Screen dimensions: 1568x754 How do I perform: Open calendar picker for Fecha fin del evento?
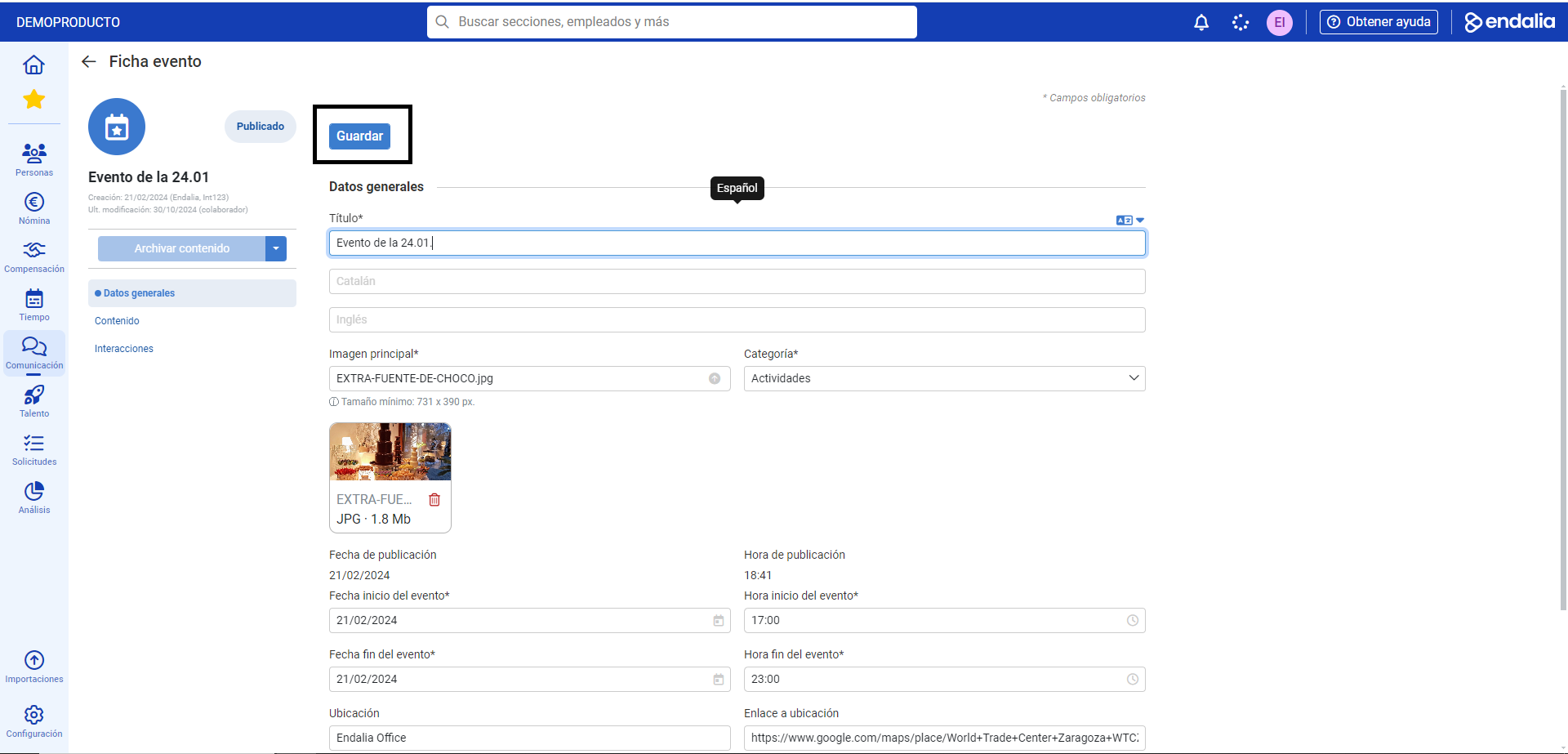click(x=719, y=679)
